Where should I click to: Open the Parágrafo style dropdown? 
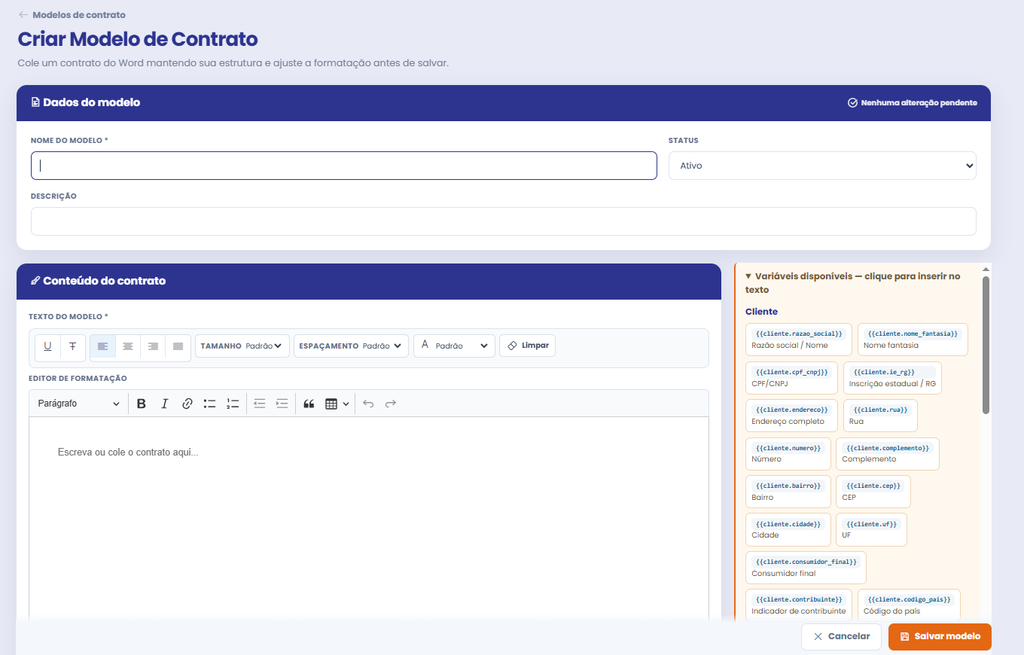78,404
